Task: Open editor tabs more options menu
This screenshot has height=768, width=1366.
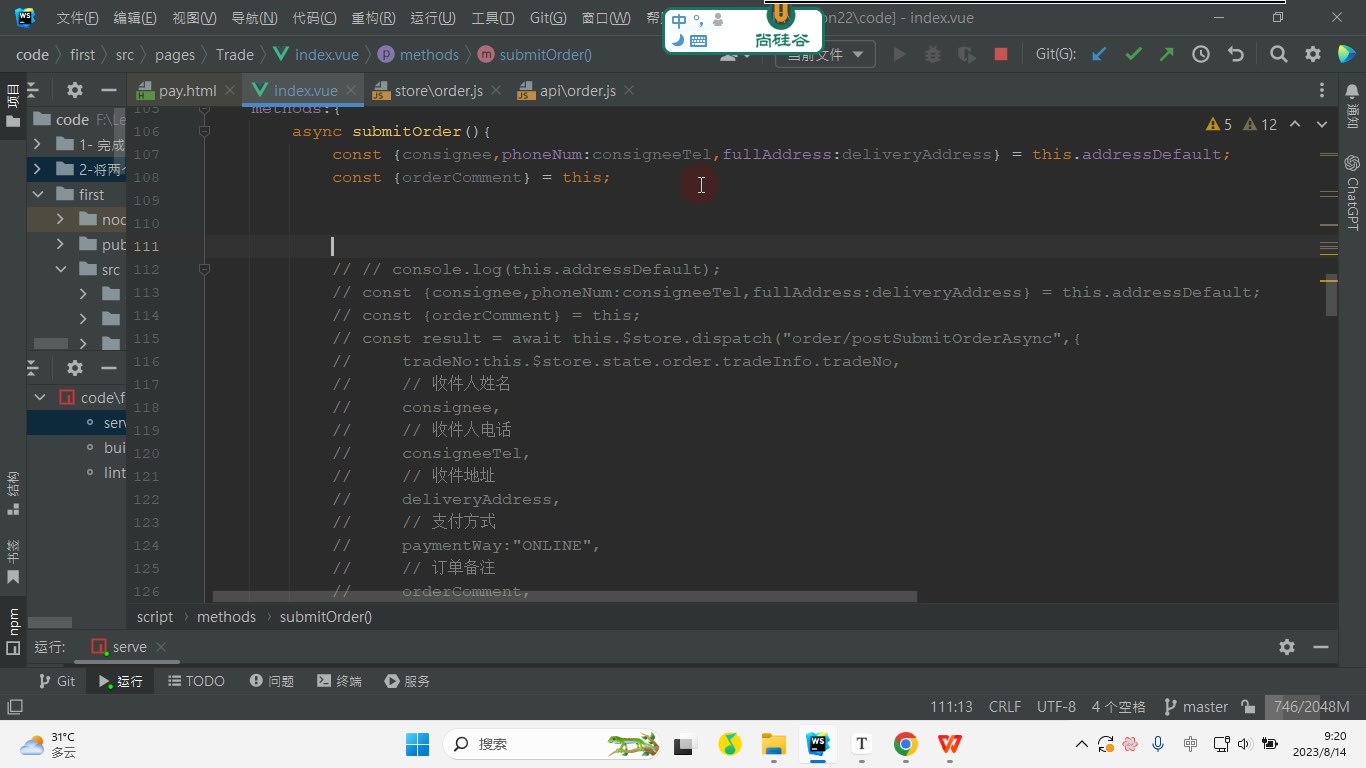Action: (1322, 90)
